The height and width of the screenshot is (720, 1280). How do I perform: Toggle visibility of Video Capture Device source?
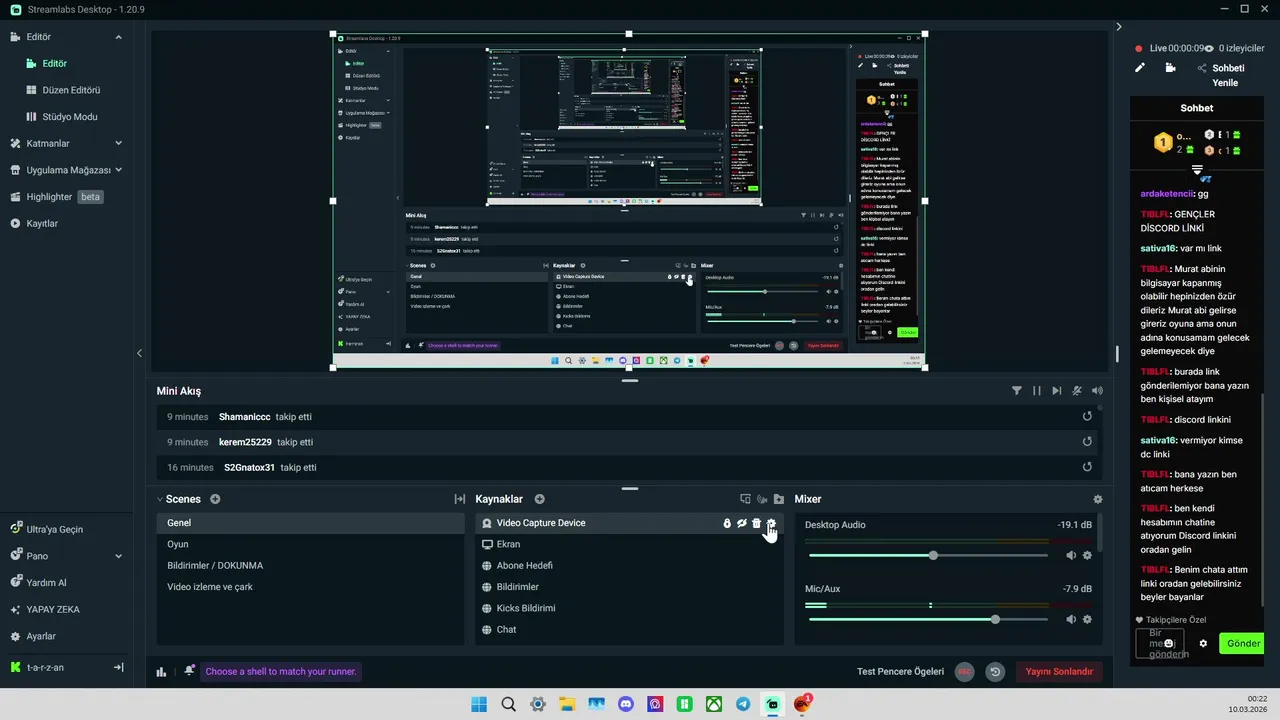[x=742, y=523]
